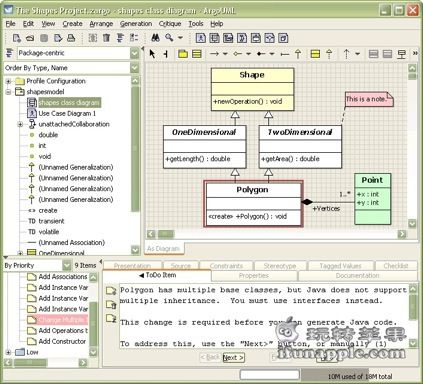Select the yellow New Class tool
The image size is (423, 384).
(197, 54)
